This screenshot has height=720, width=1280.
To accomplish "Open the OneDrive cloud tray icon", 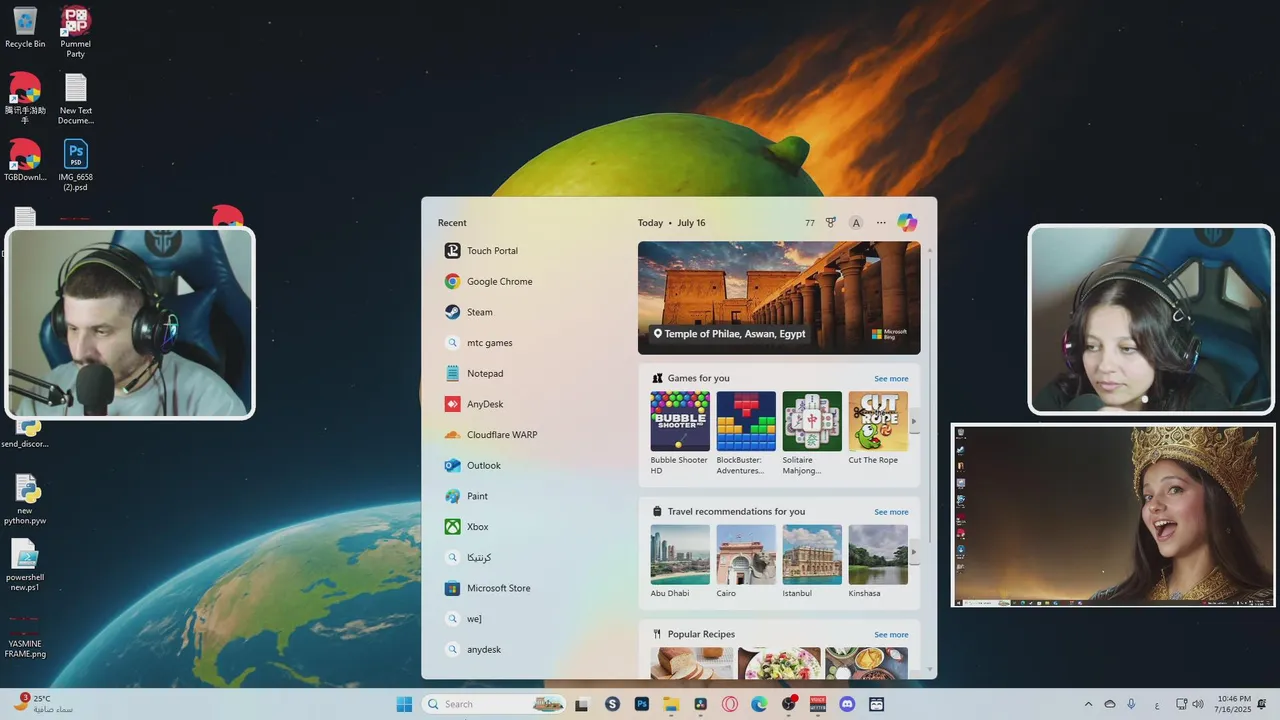I will [x=1109, y=704].
